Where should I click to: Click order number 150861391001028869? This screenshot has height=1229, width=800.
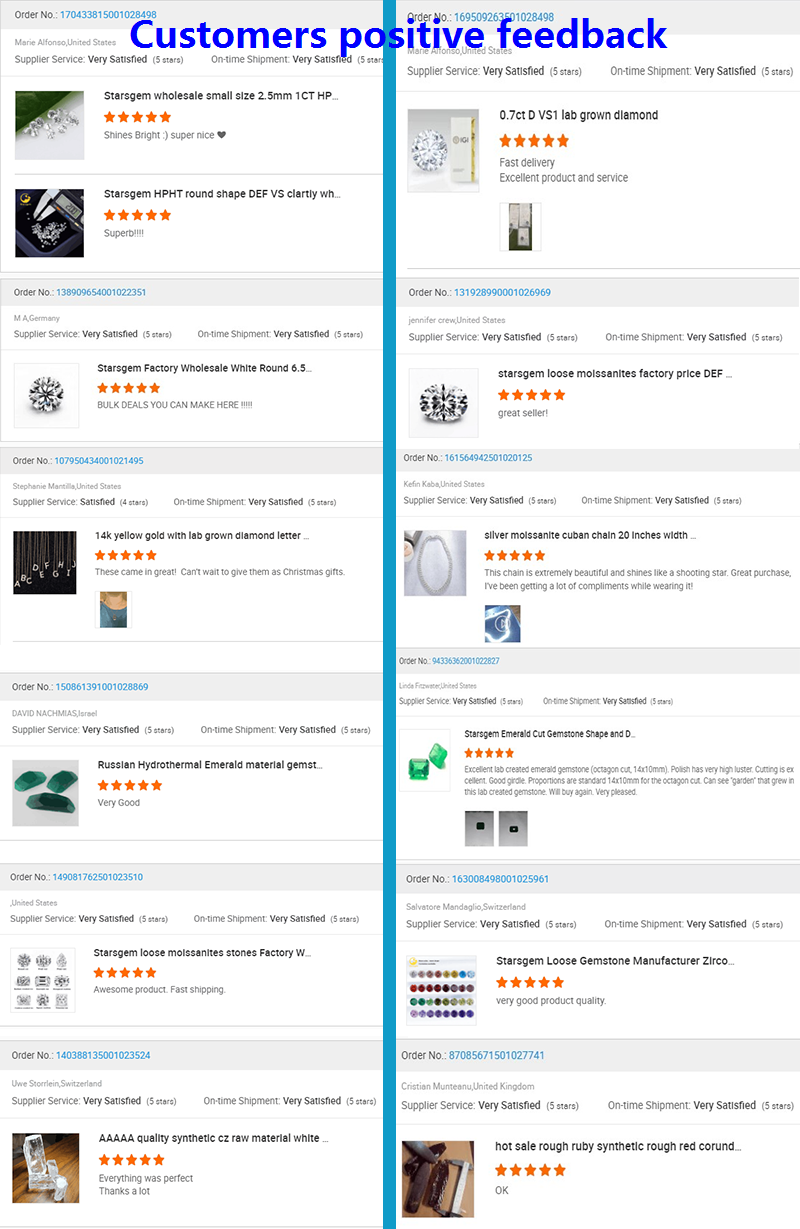[102, 687]
